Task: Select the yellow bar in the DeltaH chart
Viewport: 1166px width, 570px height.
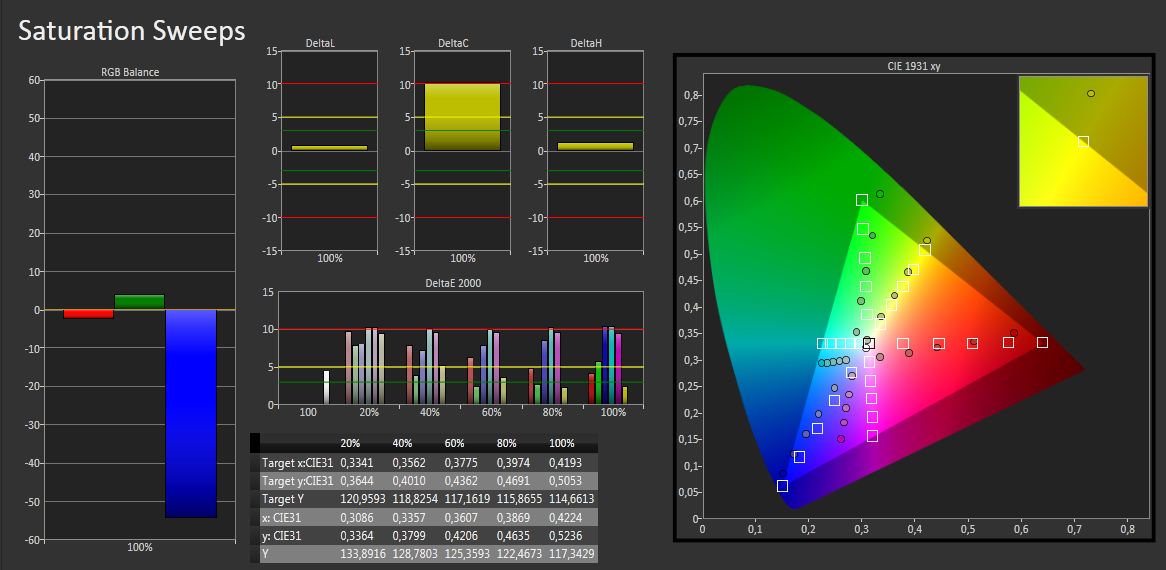Action: pyautogui.click(x=596, y=146)
